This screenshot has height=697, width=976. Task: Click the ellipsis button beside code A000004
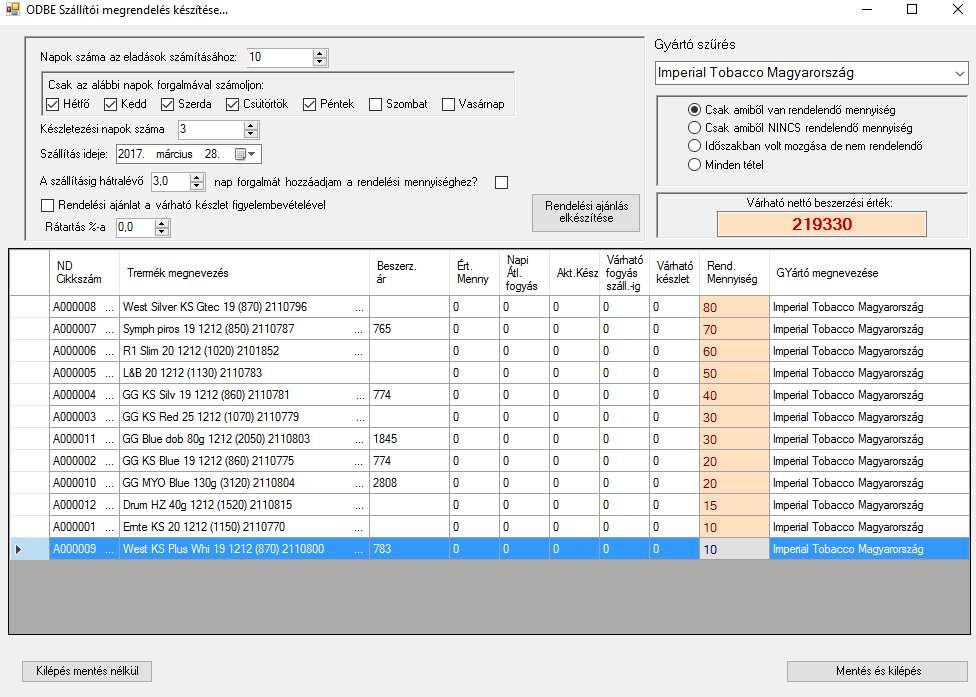coord(110,395)
